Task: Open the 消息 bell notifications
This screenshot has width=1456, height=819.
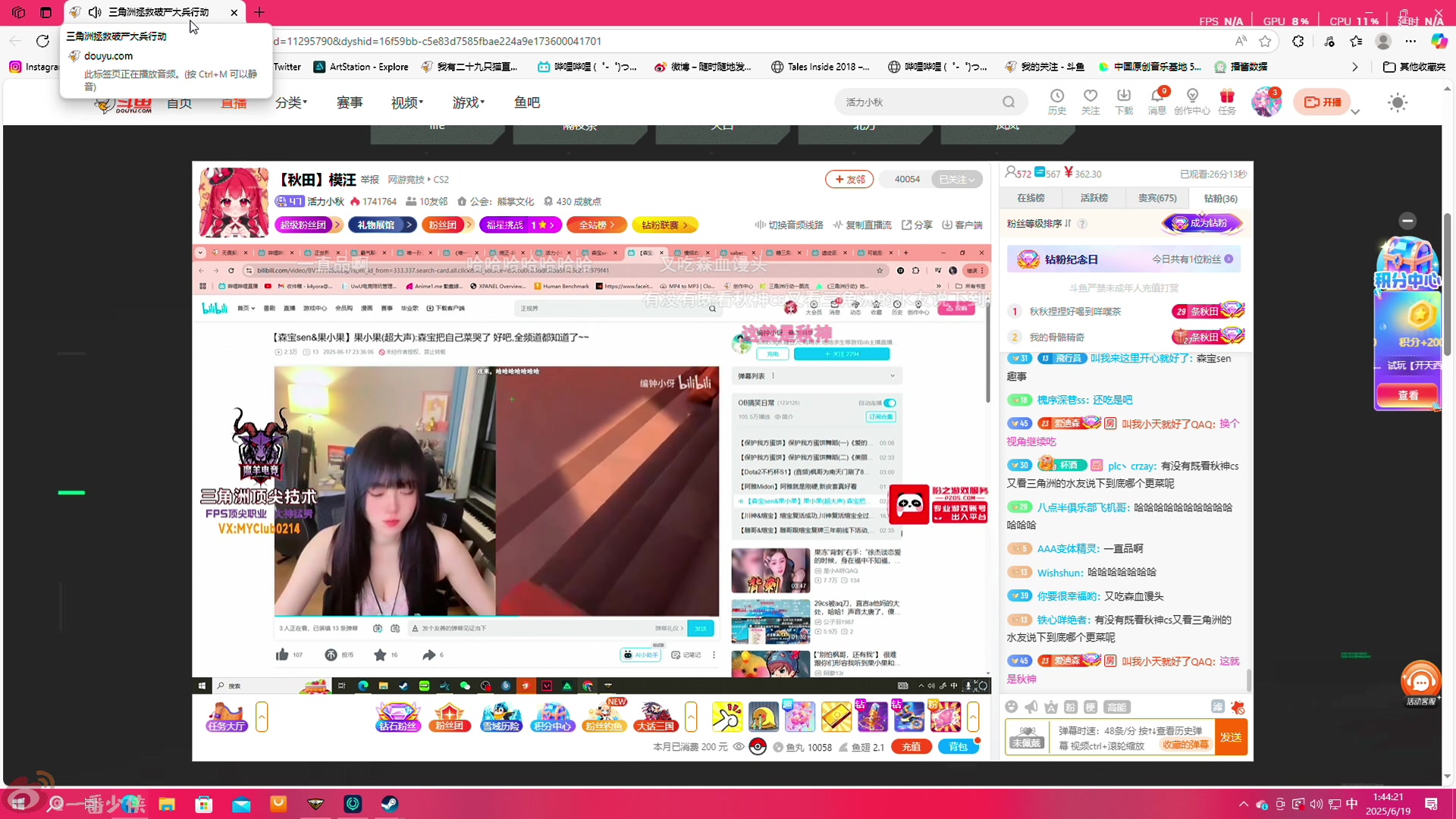Action: pyautogui.click(x=1157, y=102)
